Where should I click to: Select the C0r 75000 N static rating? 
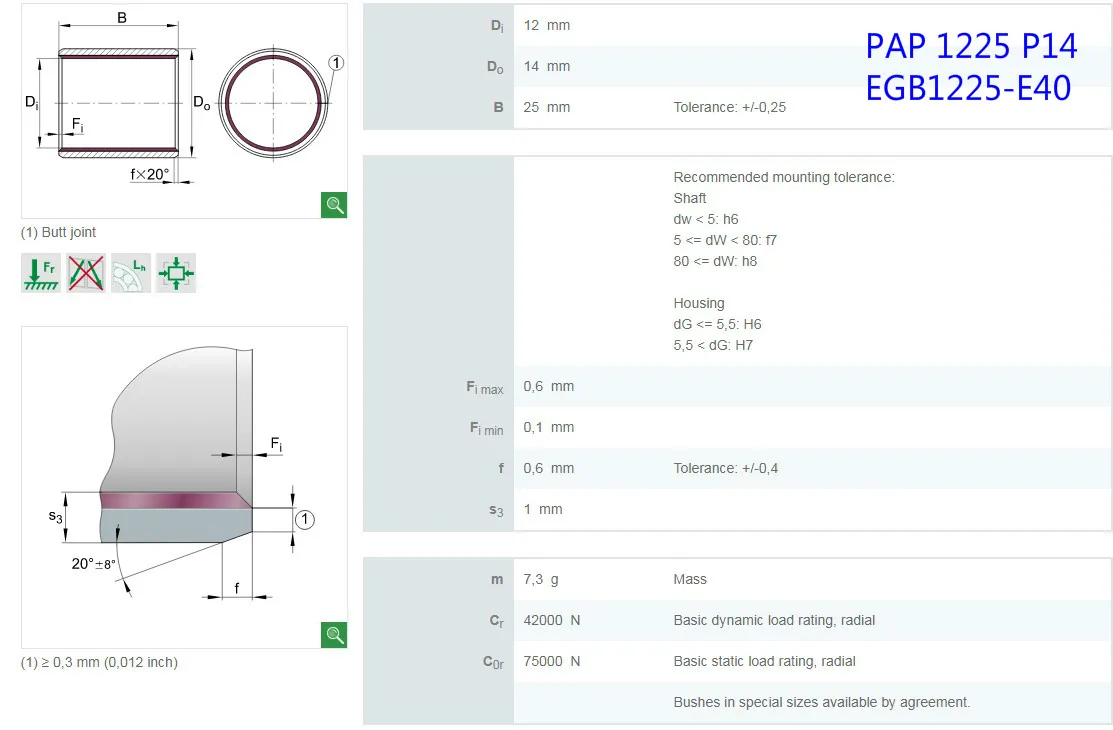click(551, 661)
